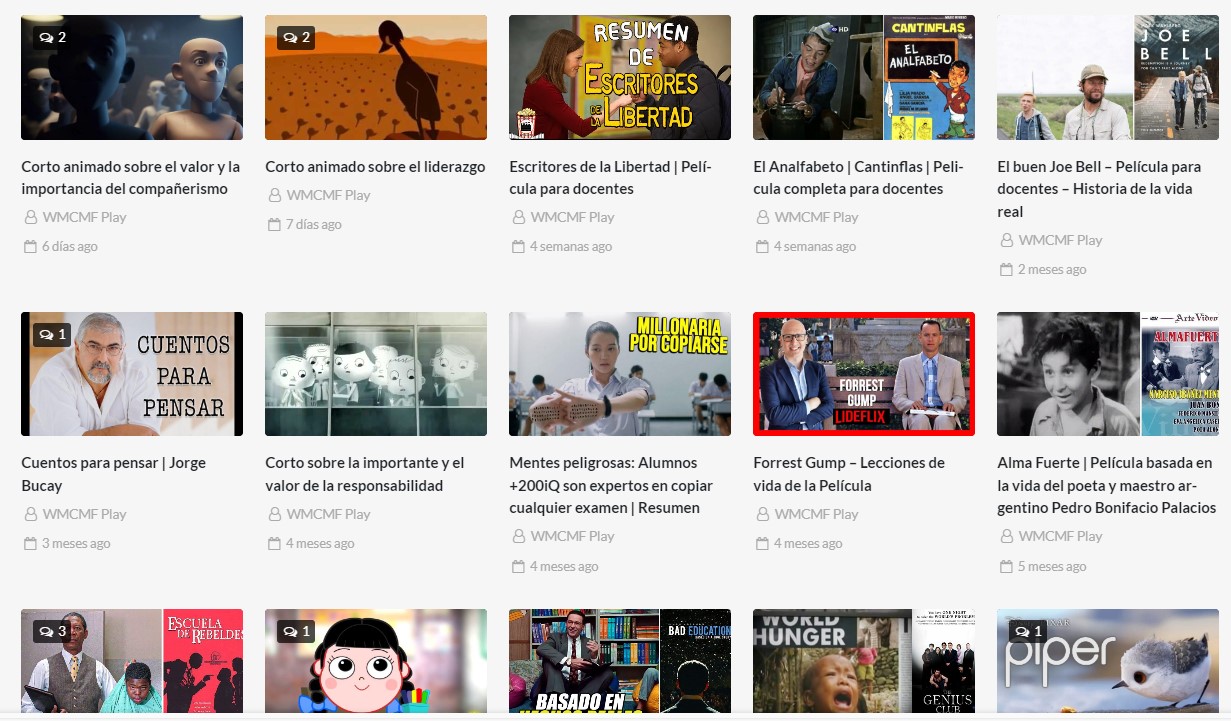This screenshot has height=721, width=1231.
Task: Open the El Analfabeto Cantinflas thumbnail
Action: click(x=863, y=77)
